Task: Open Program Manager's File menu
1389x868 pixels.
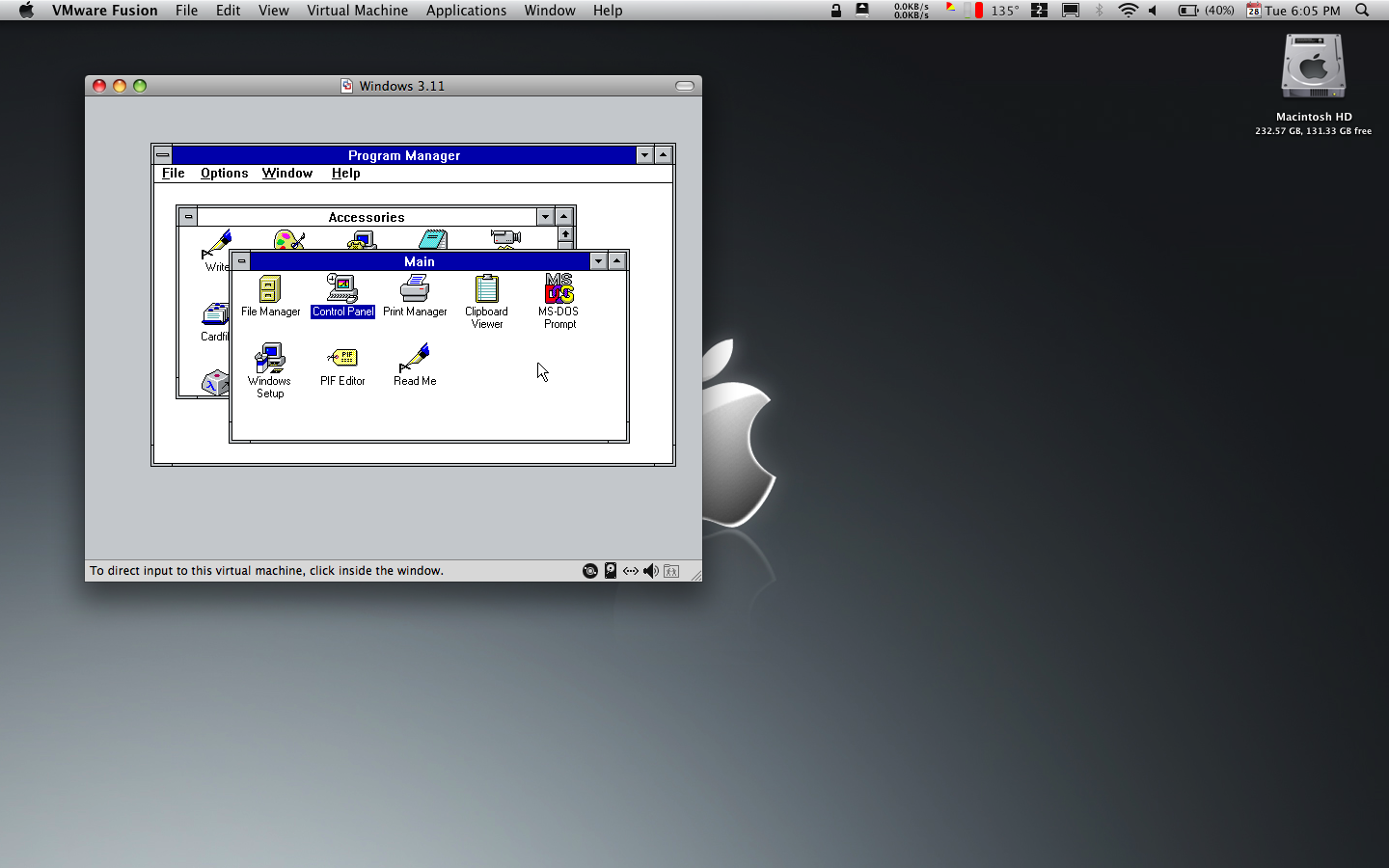Action: tap(174, 174)
